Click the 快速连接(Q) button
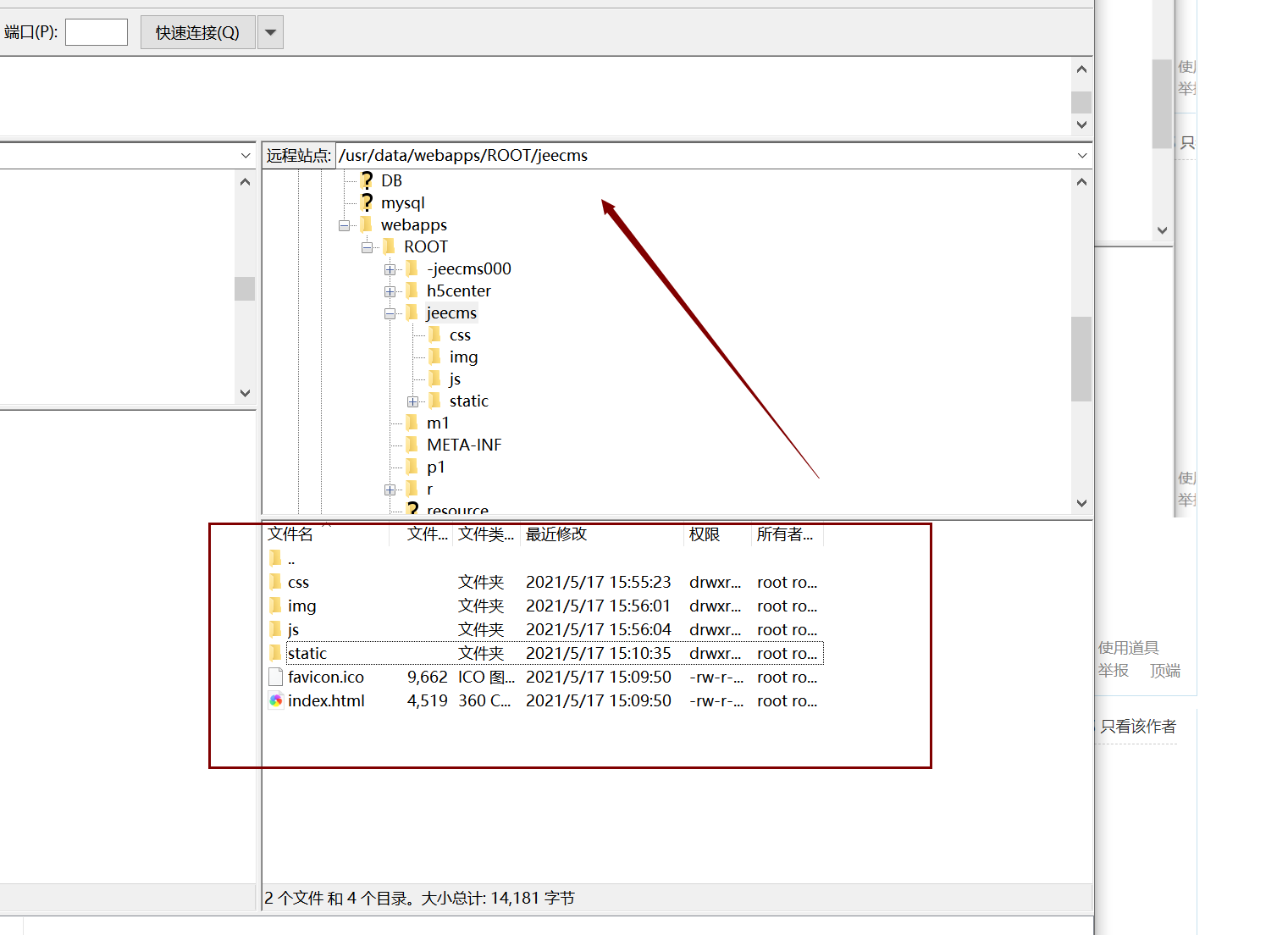The height and width of the screenshot is (935, 1288). tap(197, 33)
